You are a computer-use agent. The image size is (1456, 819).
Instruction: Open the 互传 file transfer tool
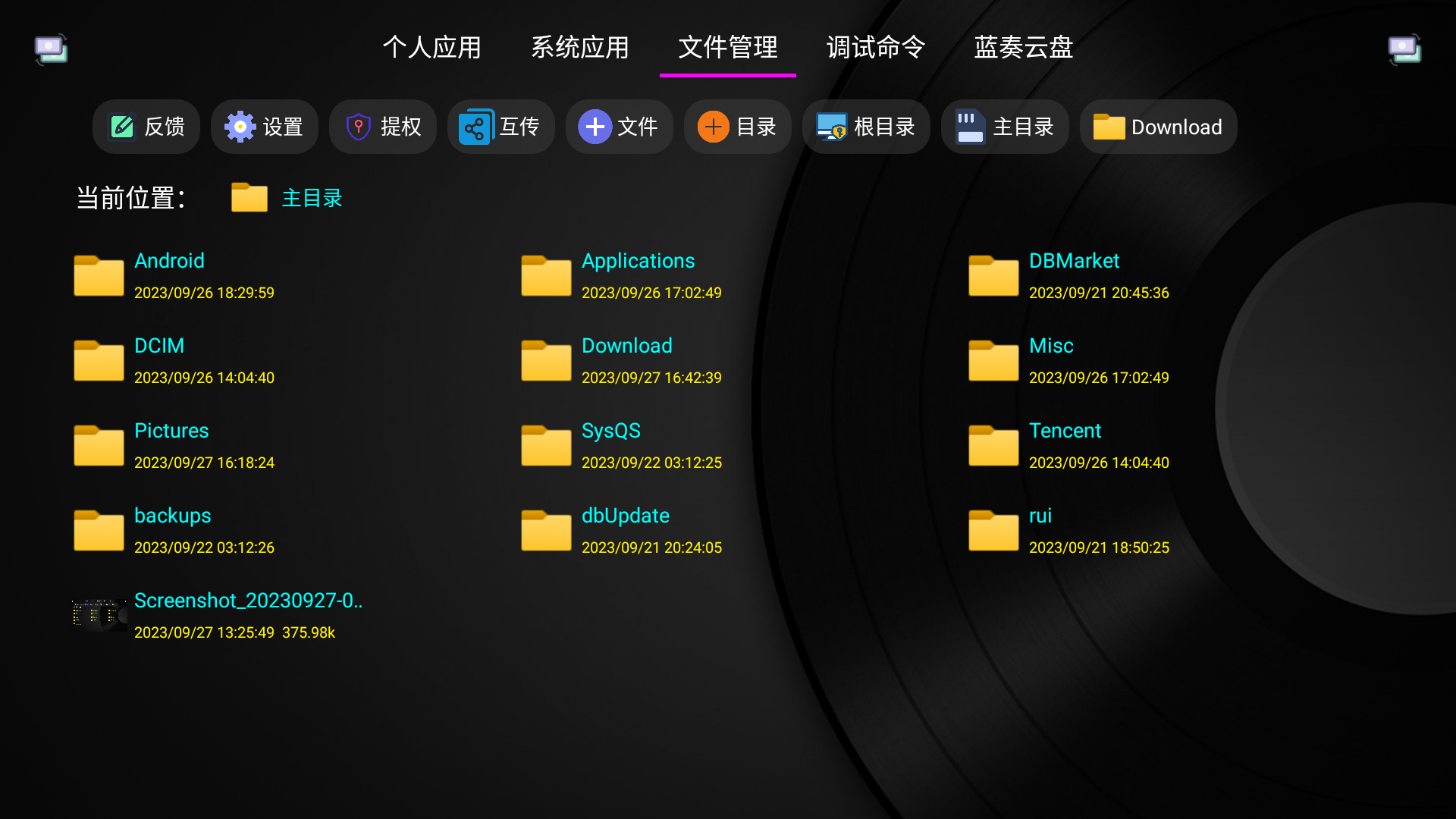[501, 127]
